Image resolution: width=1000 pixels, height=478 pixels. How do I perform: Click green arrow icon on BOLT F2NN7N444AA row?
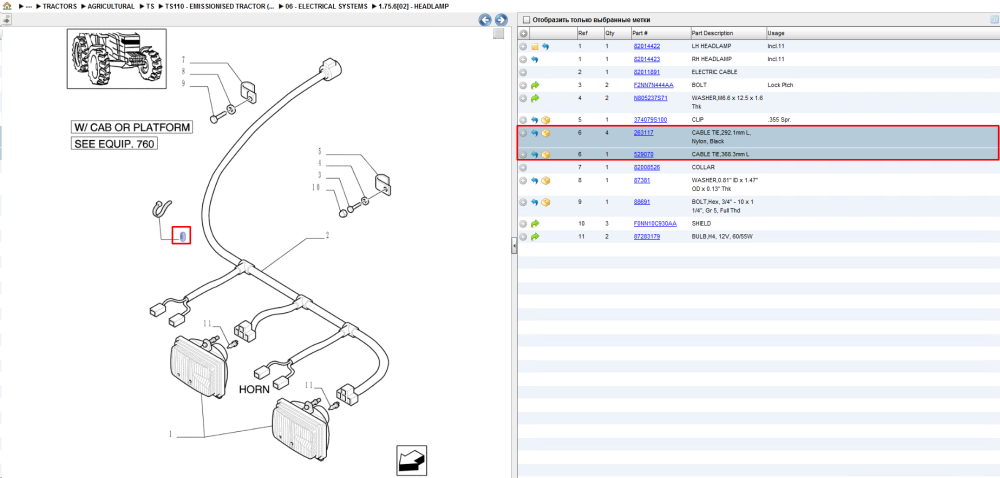(x=535, y=85)
